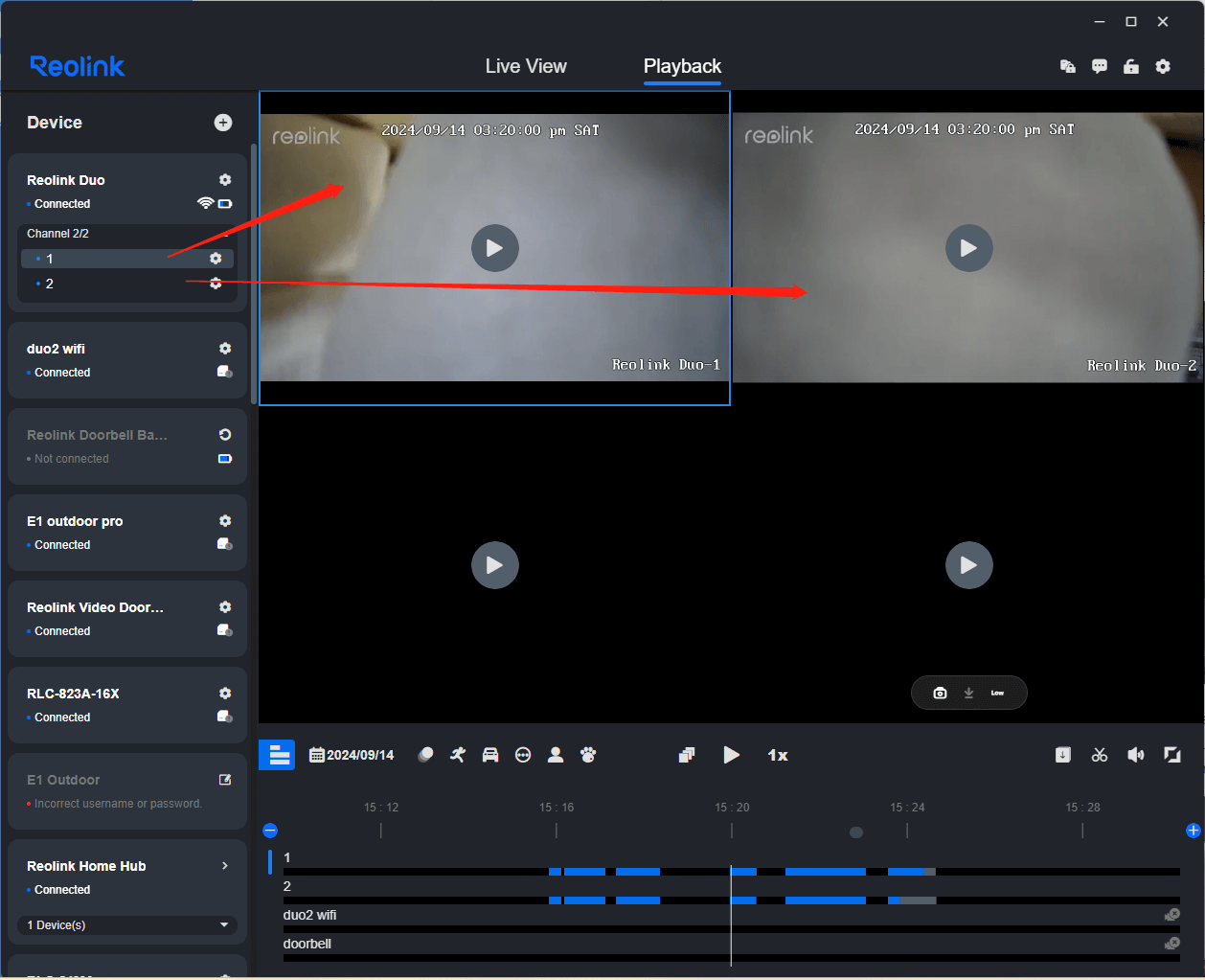Add a new device with plus icon
Viewport: 1205px width, 980px height.
pyautogui.click(x=223, y=123)
